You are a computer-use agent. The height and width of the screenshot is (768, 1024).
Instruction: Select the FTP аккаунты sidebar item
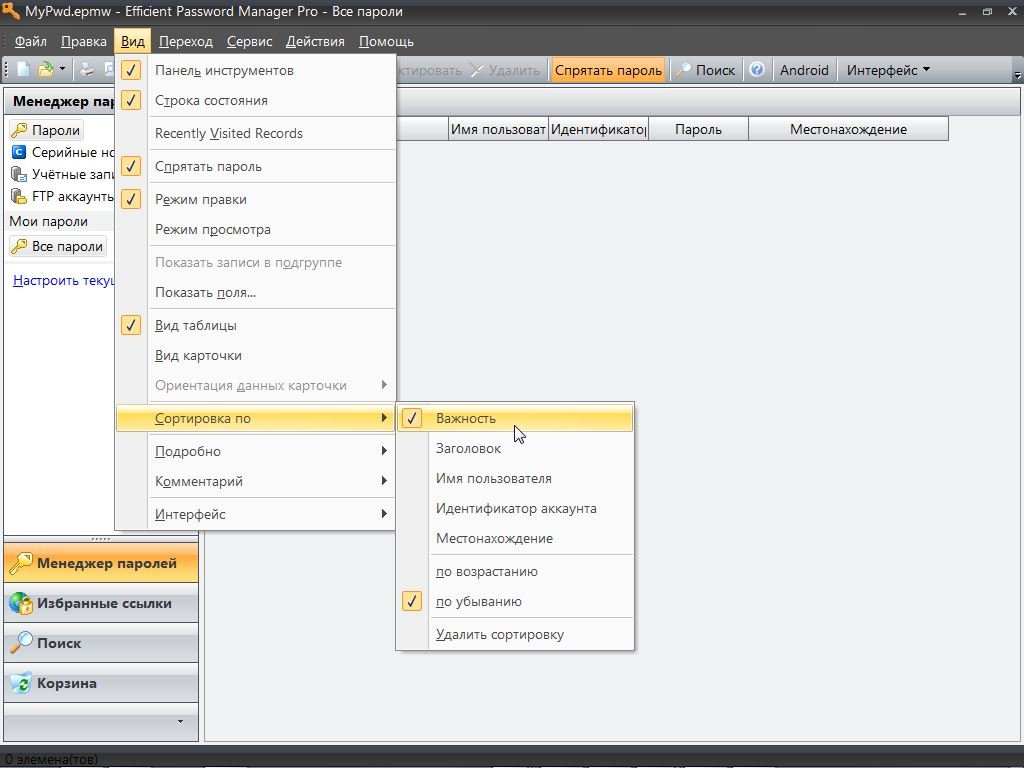point(62,197)
